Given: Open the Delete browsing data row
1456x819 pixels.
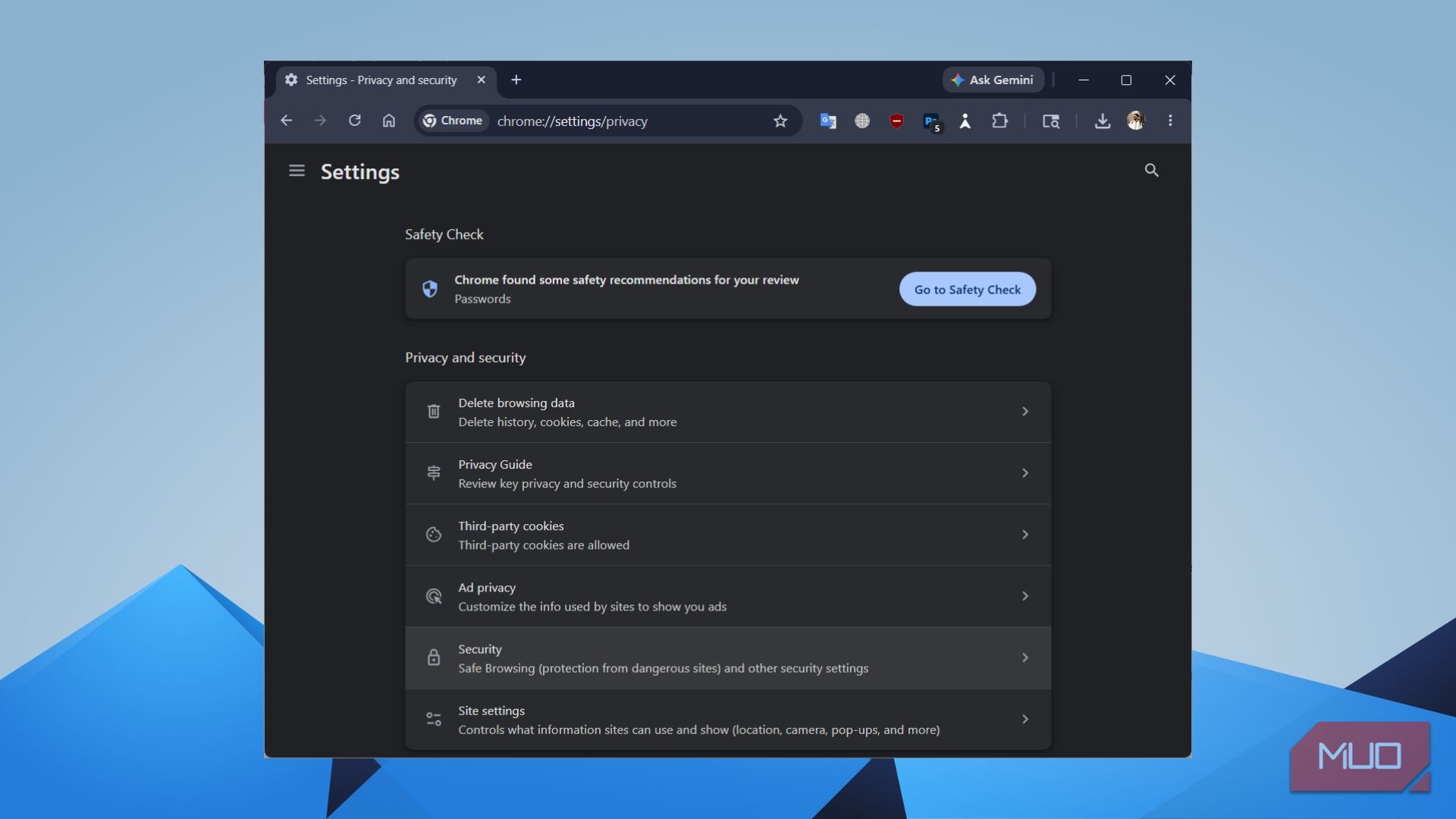Looking at the screenshot, I should click(728, 412).
